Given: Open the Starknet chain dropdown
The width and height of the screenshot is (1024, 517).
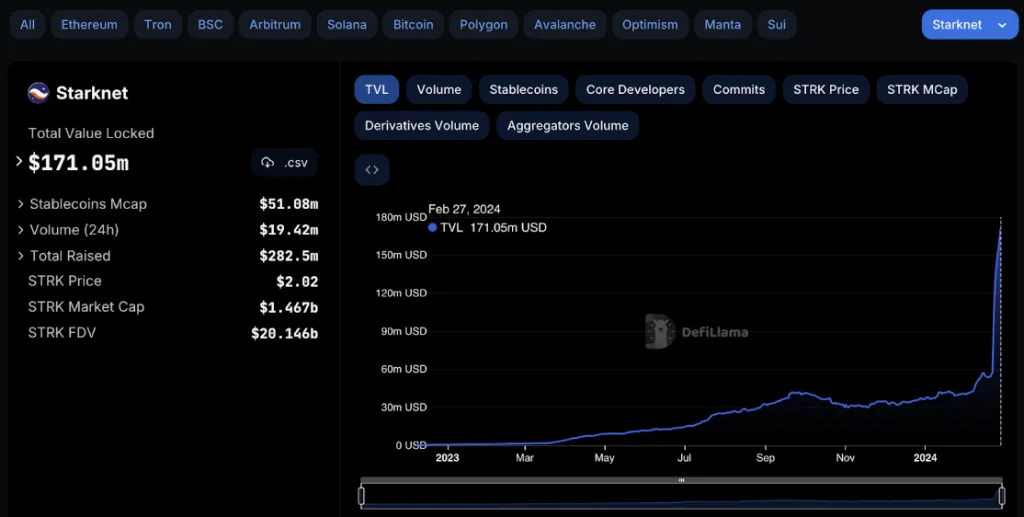Looking at the screenshot, I should (970, 25).
